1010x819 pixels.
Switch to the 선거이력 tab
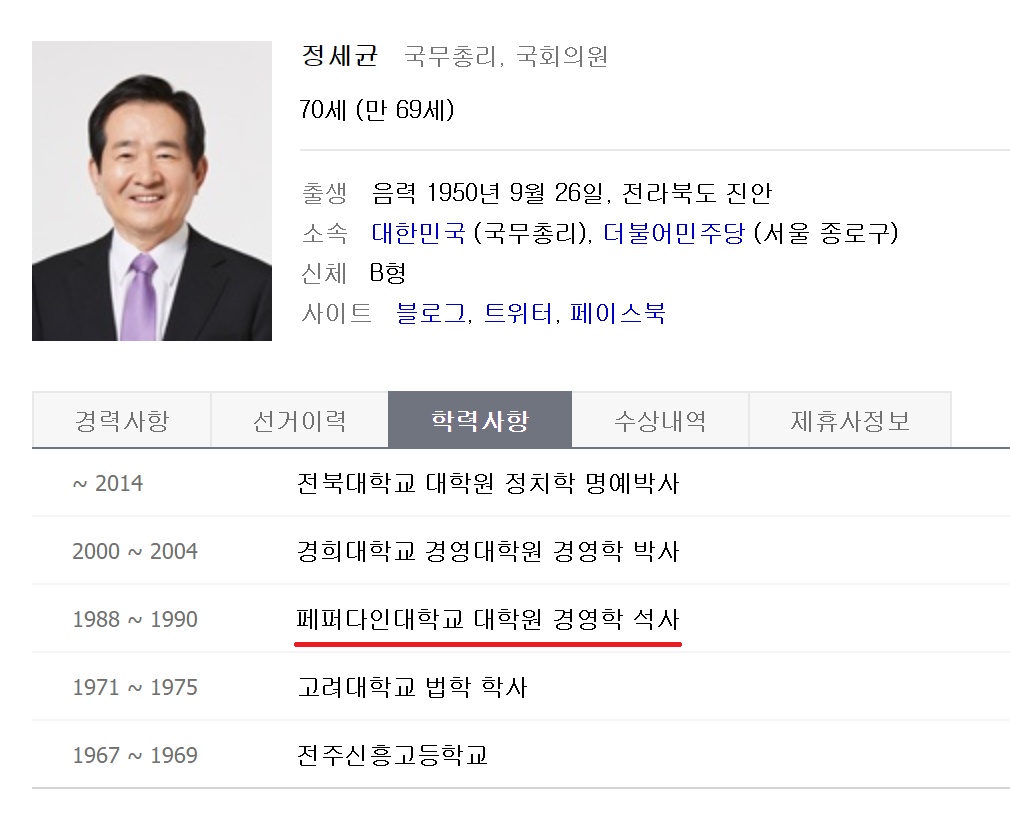(x=299, y=420)
